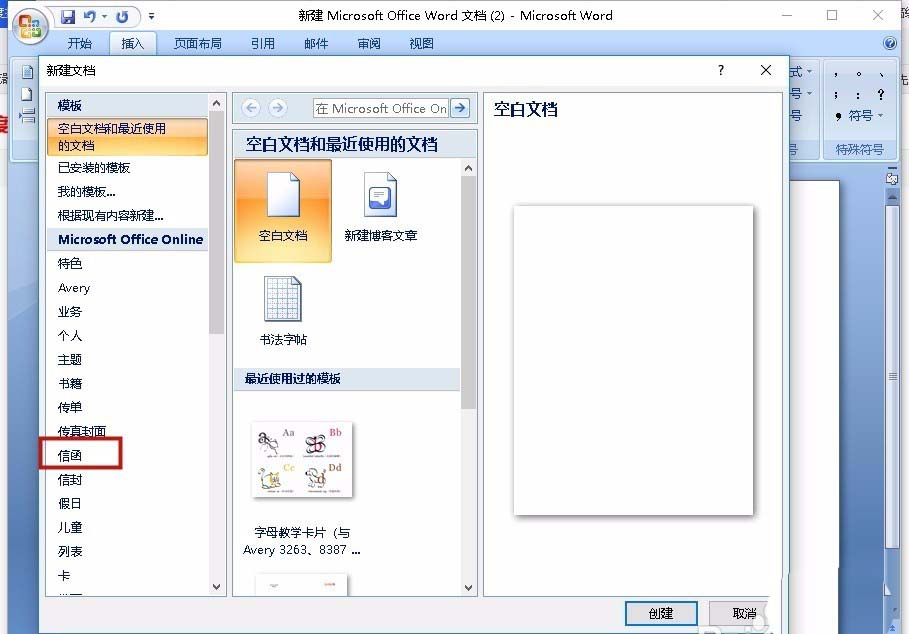This screenshot has height=634, width=909.
Task: Select 信函 template category
Action: [x=70, y=456]
